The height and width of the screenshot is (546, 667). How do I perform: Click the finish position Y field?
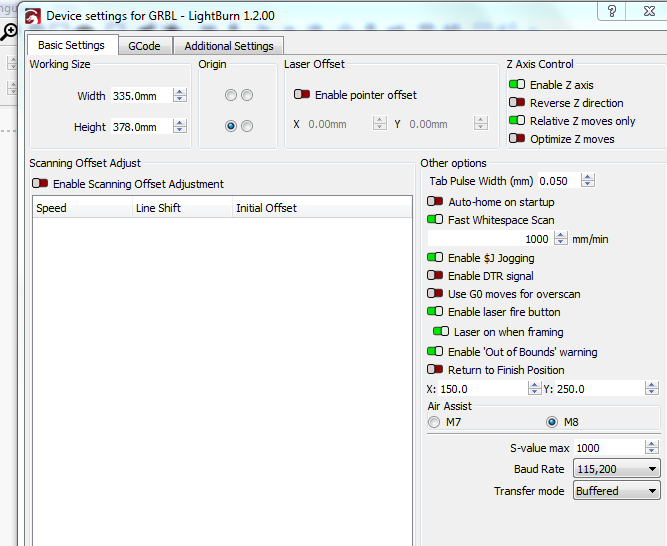click(x=600, y=389)
